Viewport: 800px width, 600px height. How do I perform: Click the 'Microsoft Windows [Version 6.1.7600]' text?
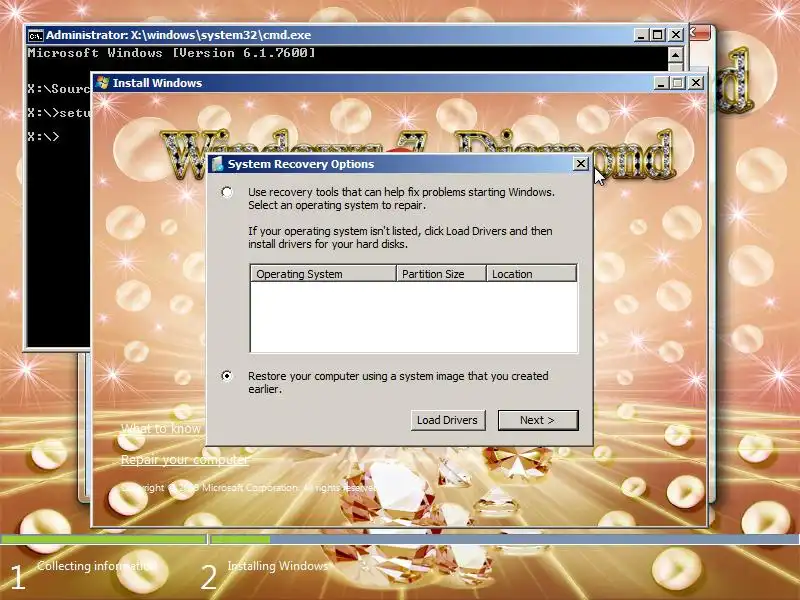(171, 53)
